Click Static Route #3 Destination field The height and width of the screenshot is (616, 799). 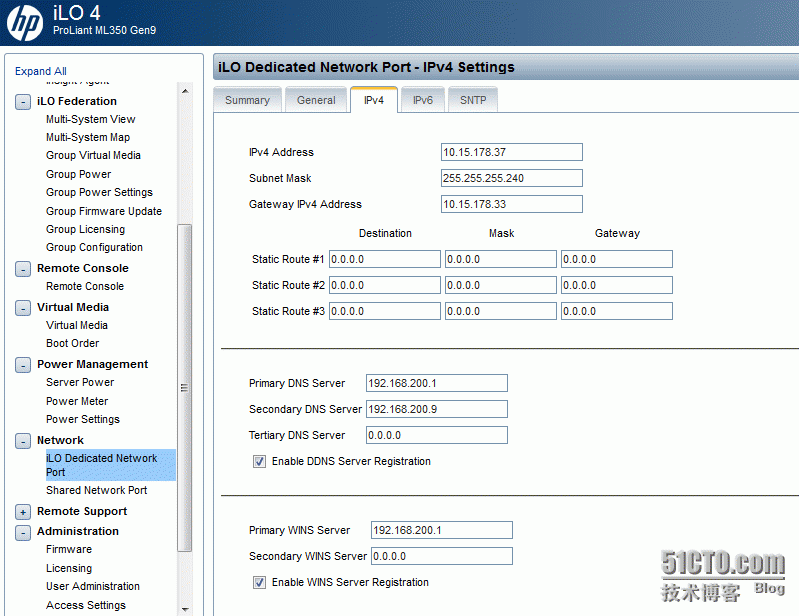click(x=385, y=311)
